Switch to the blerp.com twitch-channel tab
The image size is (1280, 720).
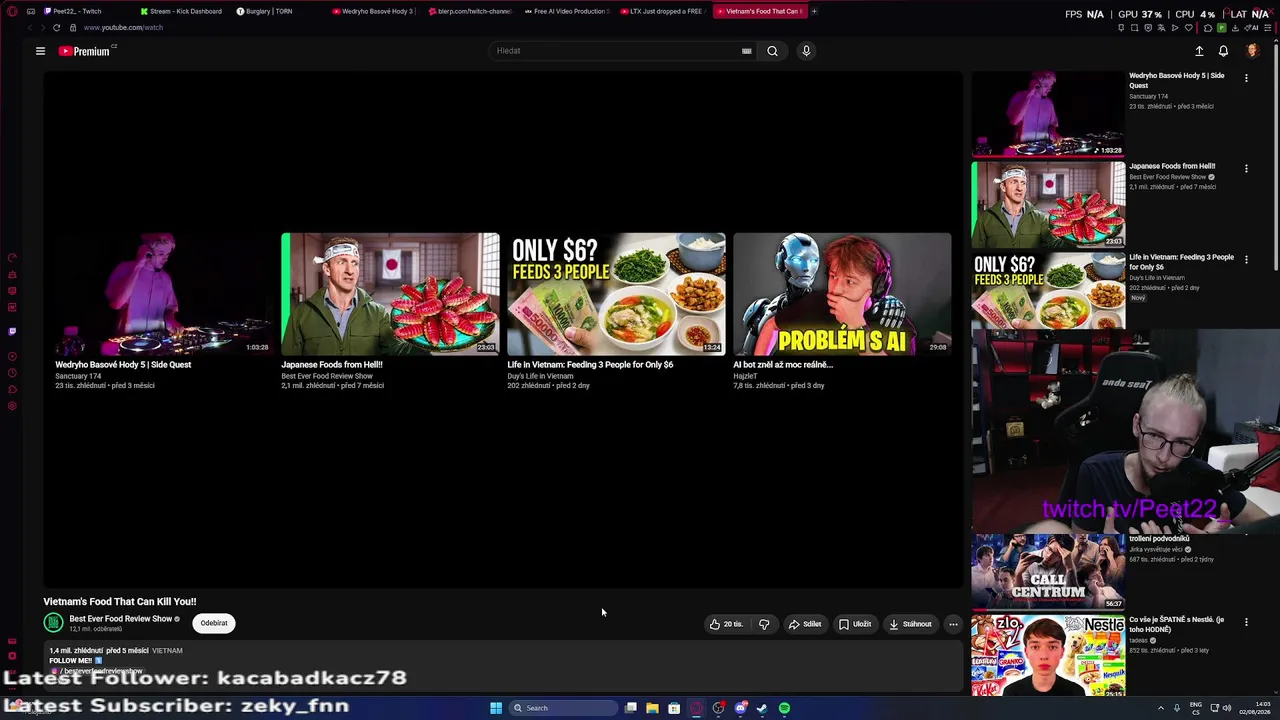pyautogui.click(x=472, y=11)
